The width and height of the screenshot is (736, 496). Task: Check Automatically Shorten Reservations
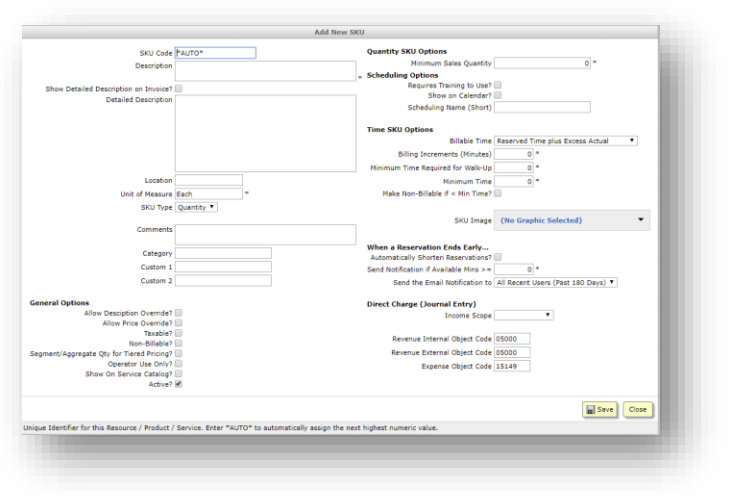tap(498, 257)
